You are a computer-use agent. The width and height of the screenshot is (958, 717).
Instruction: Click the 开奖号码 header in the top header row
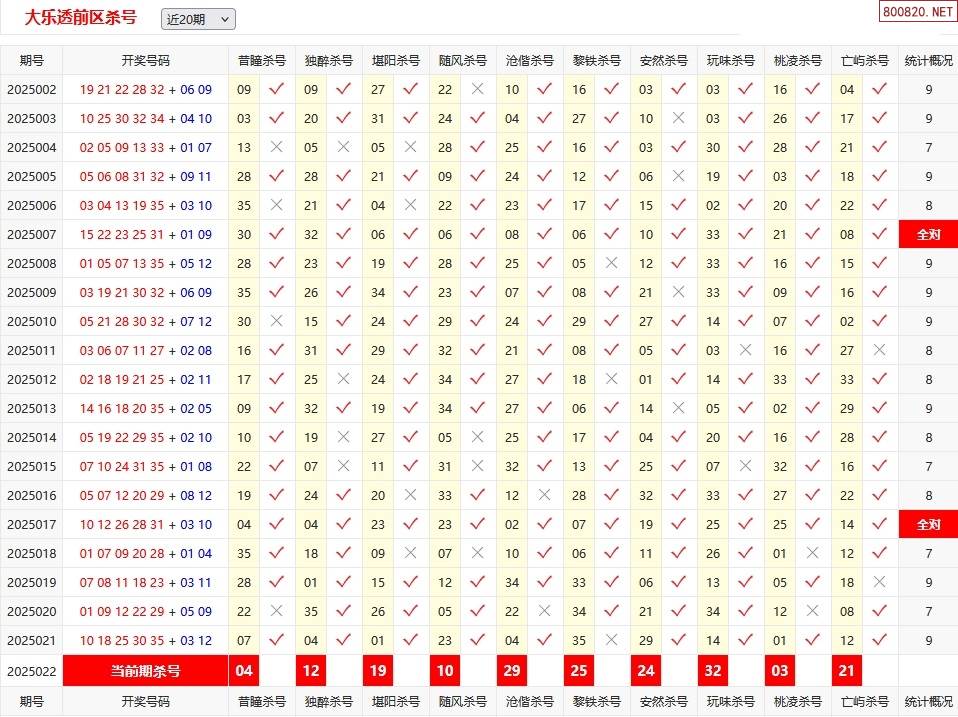[145, 60]
